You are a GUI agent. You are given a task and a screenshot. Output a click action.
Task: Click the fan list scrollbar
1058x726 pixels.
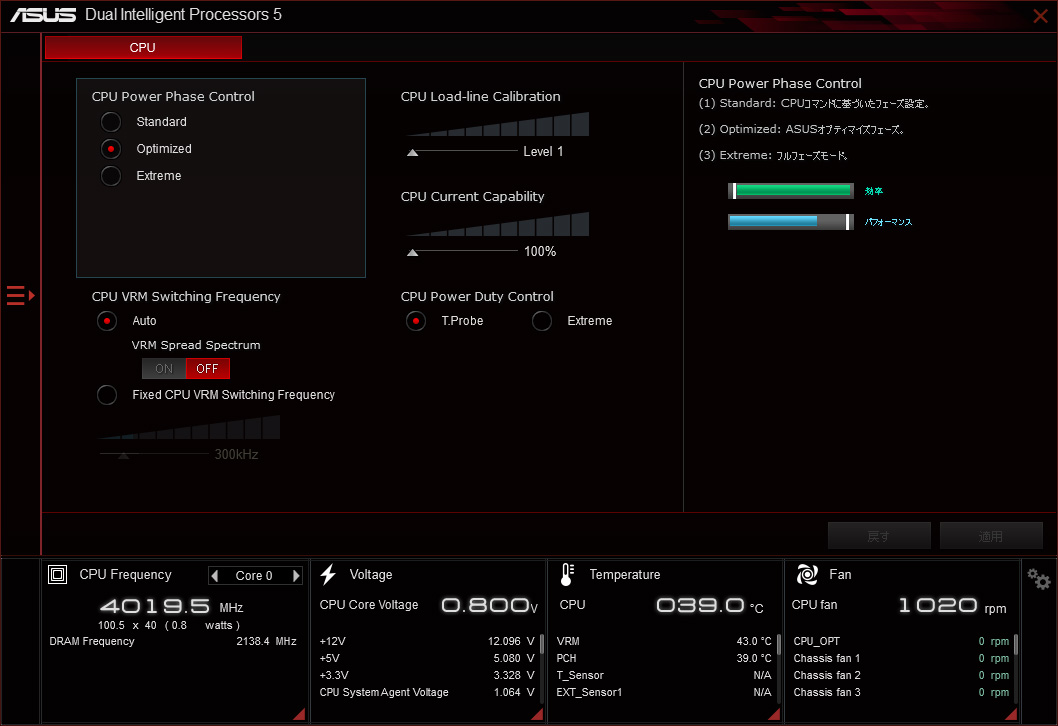tap(1015, 644)
